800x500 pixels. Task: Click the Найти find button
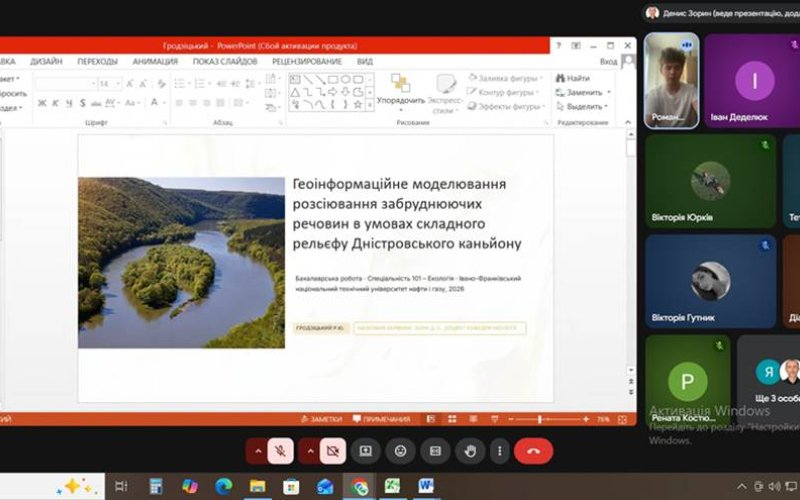click(573, 78)
